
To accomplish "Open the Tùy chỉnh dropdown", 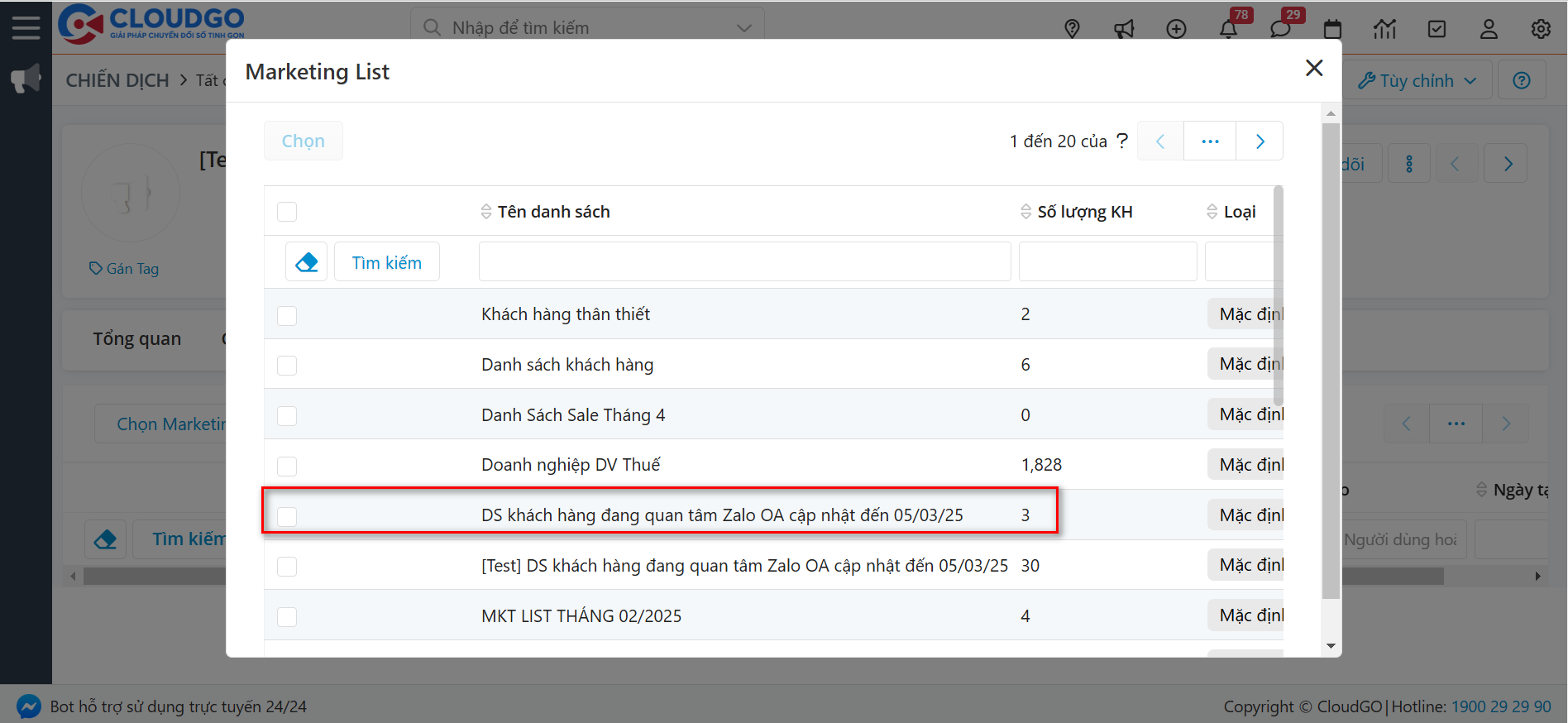I will (1417, 80).
